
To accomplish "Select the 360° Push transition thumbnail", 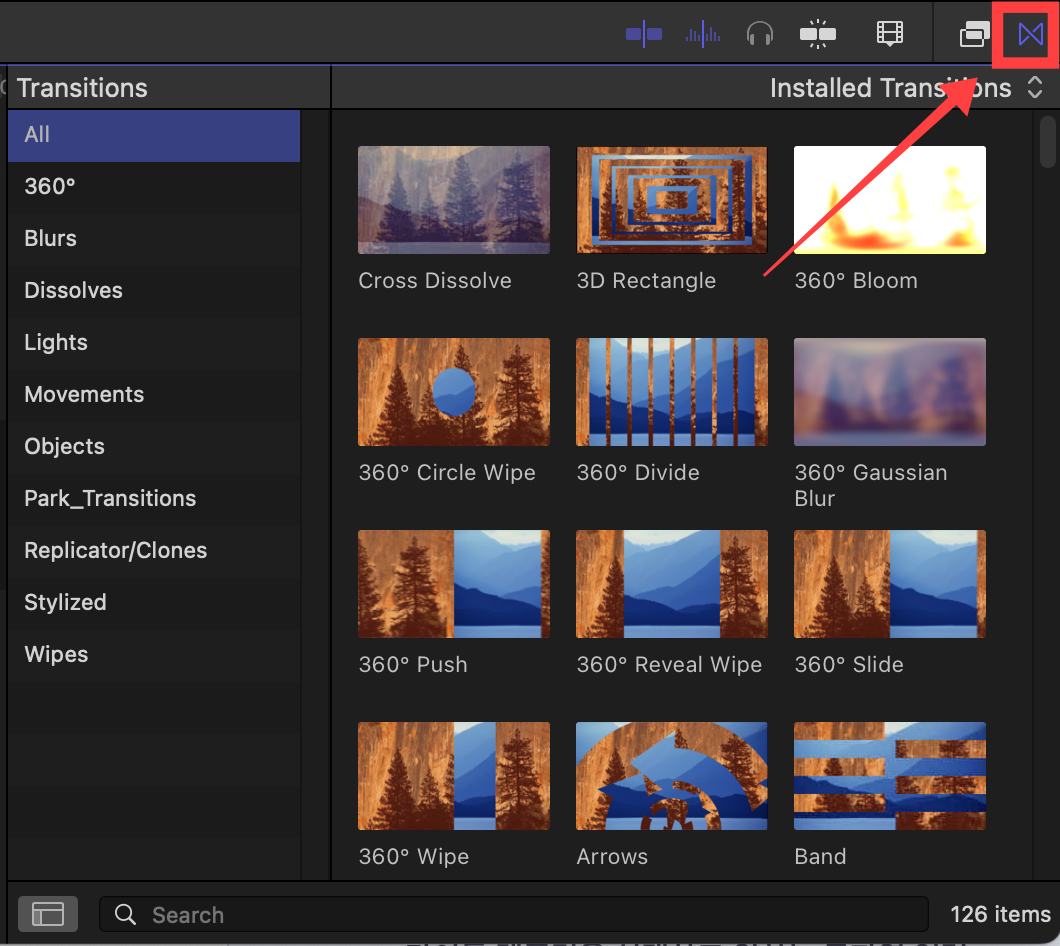I will [454, 584].
